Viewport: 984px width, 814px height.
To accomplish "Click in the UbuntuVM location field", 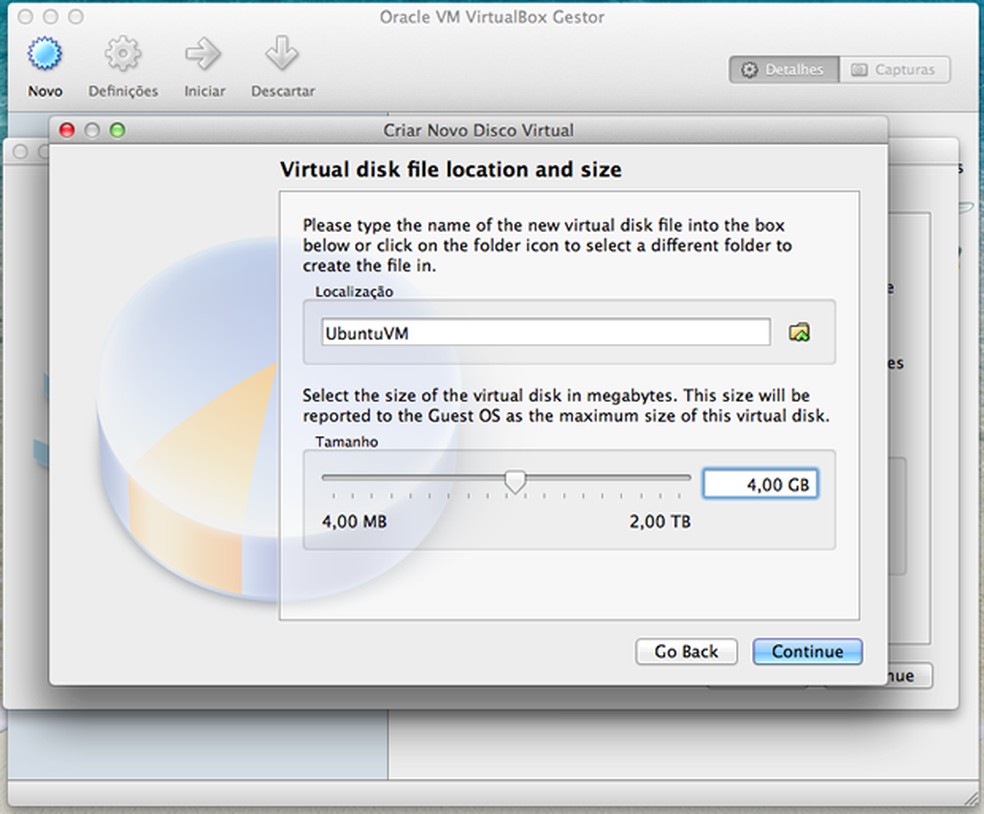I will pos(545,332).
